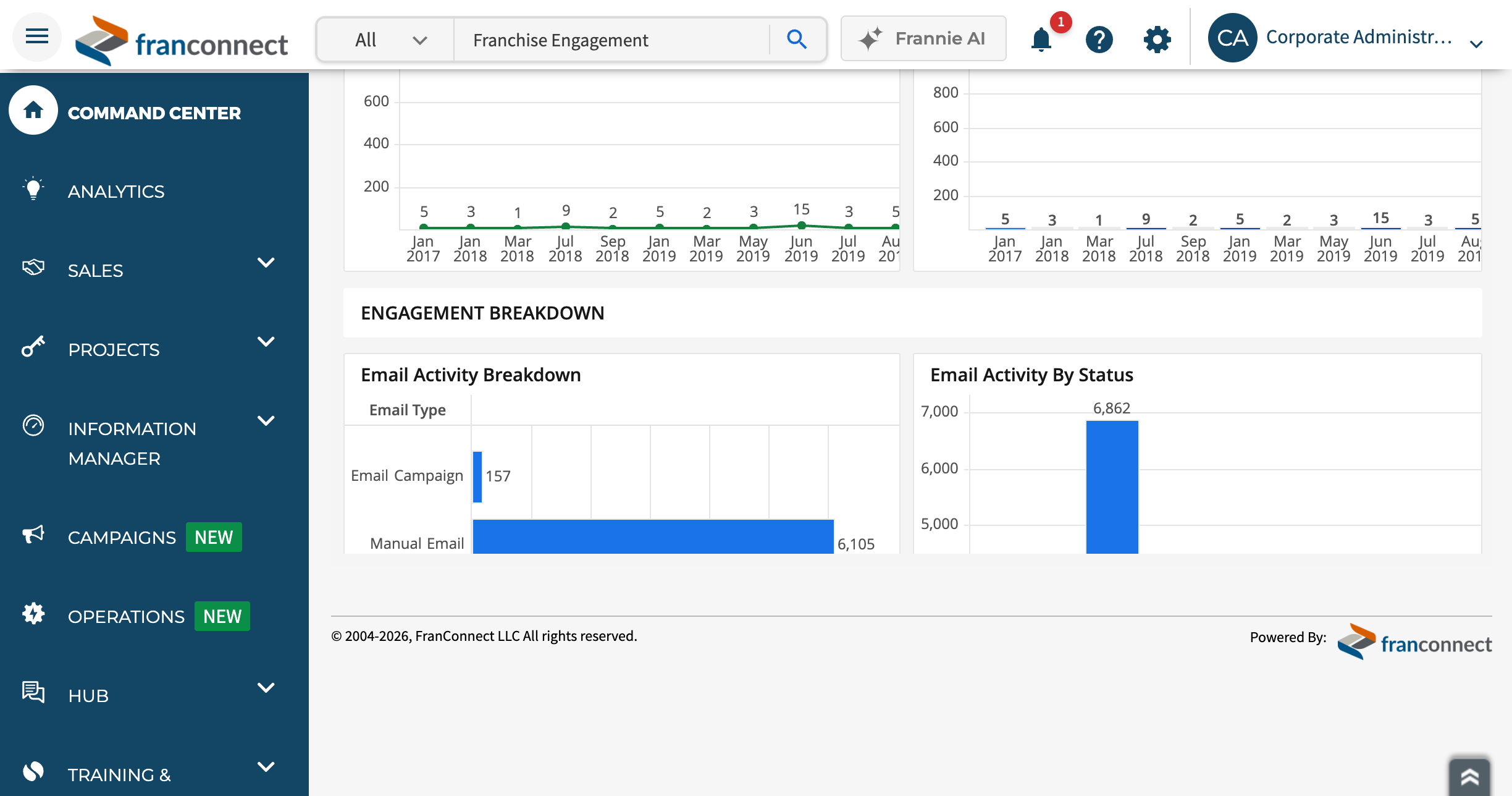The image size is (1512, 796).
Task: Click the Training sidebar icon
Action: [33, 771]
